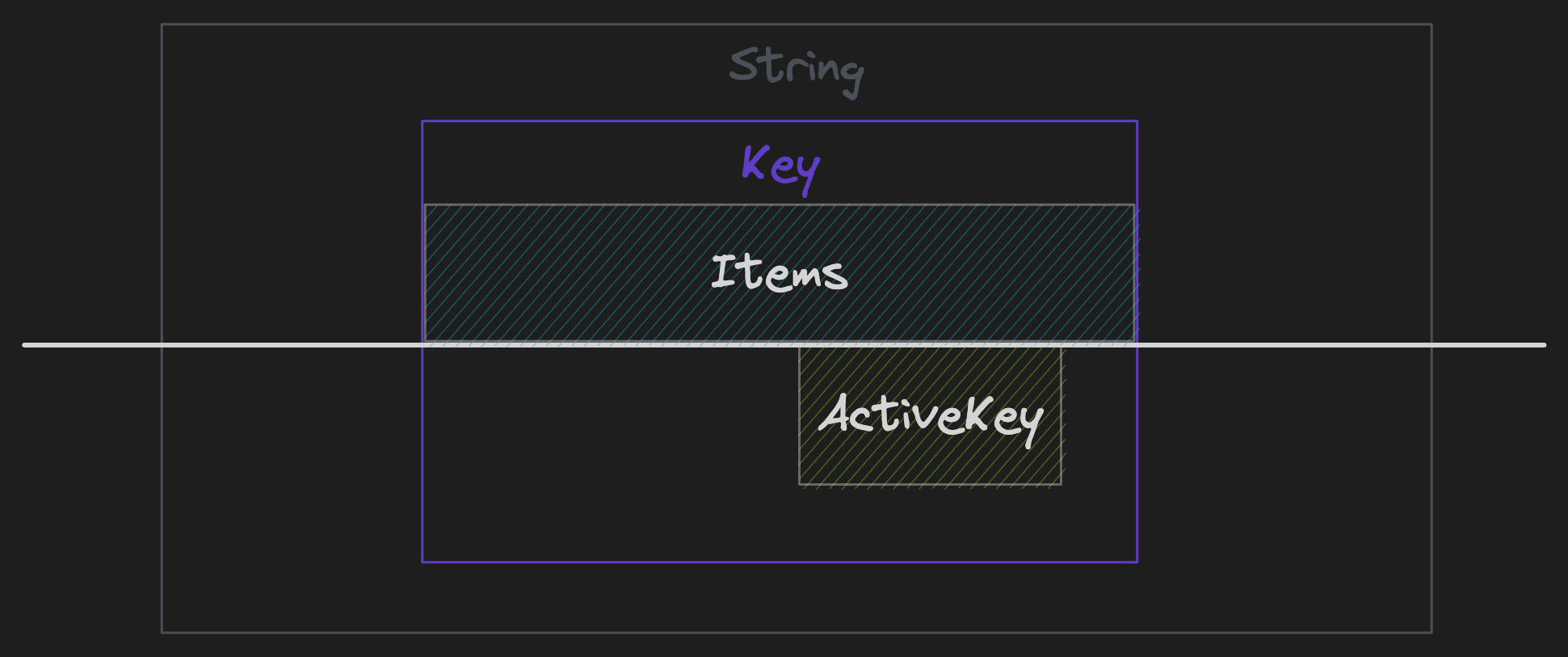Select the "Items" text label
This screenshot has width=1568, height=657.
780,272
